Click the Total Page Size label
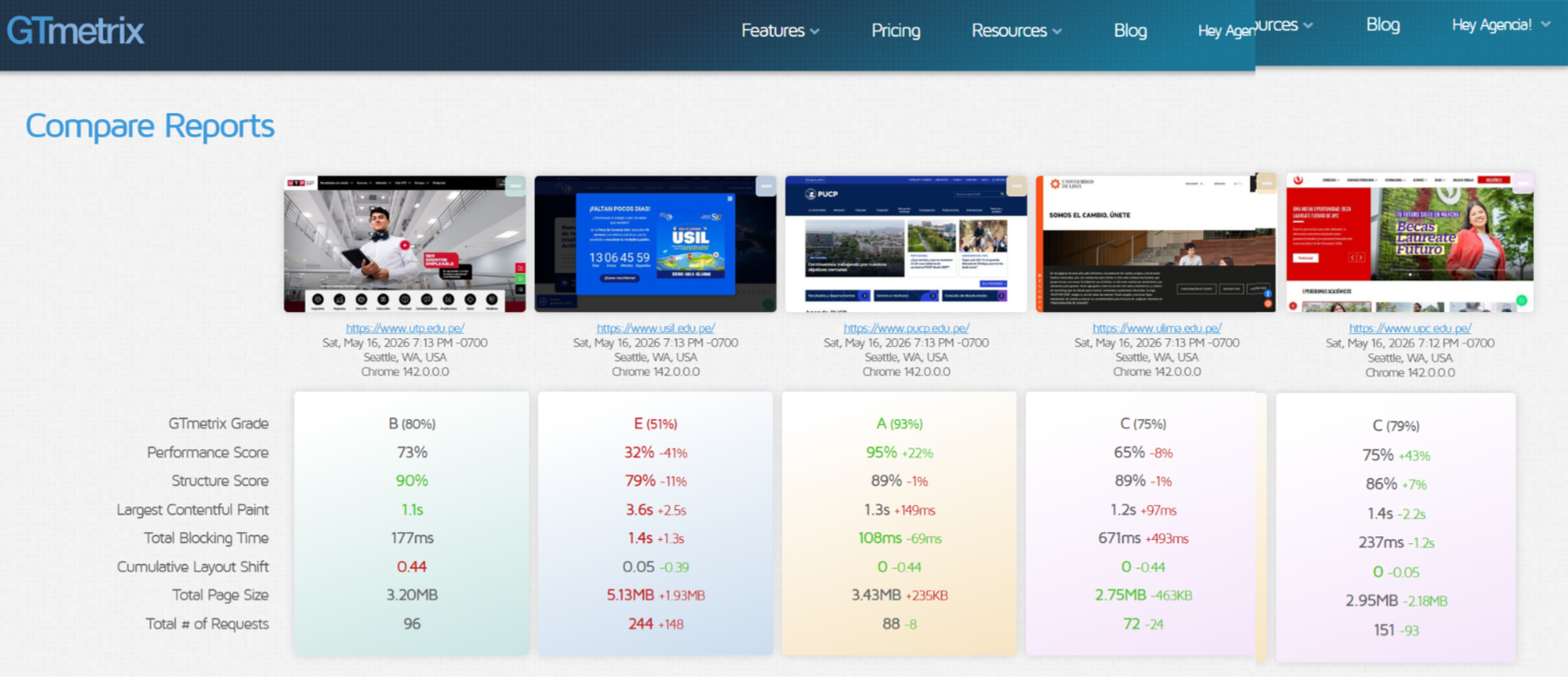Screen dimensions: 1568x677 [x=220, y=595]
